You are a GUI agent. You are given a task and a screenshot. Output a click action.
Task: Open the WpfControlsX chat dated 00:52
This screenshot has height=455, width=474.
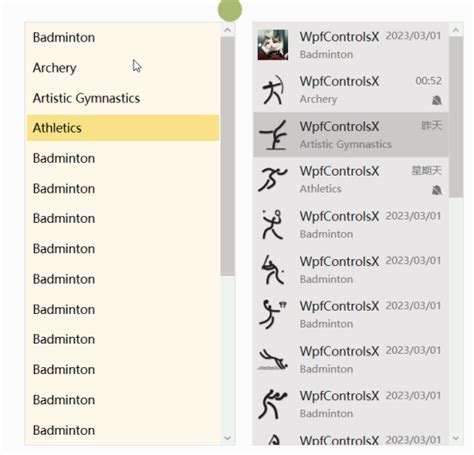pyautogui.click(x=351, y=90)
